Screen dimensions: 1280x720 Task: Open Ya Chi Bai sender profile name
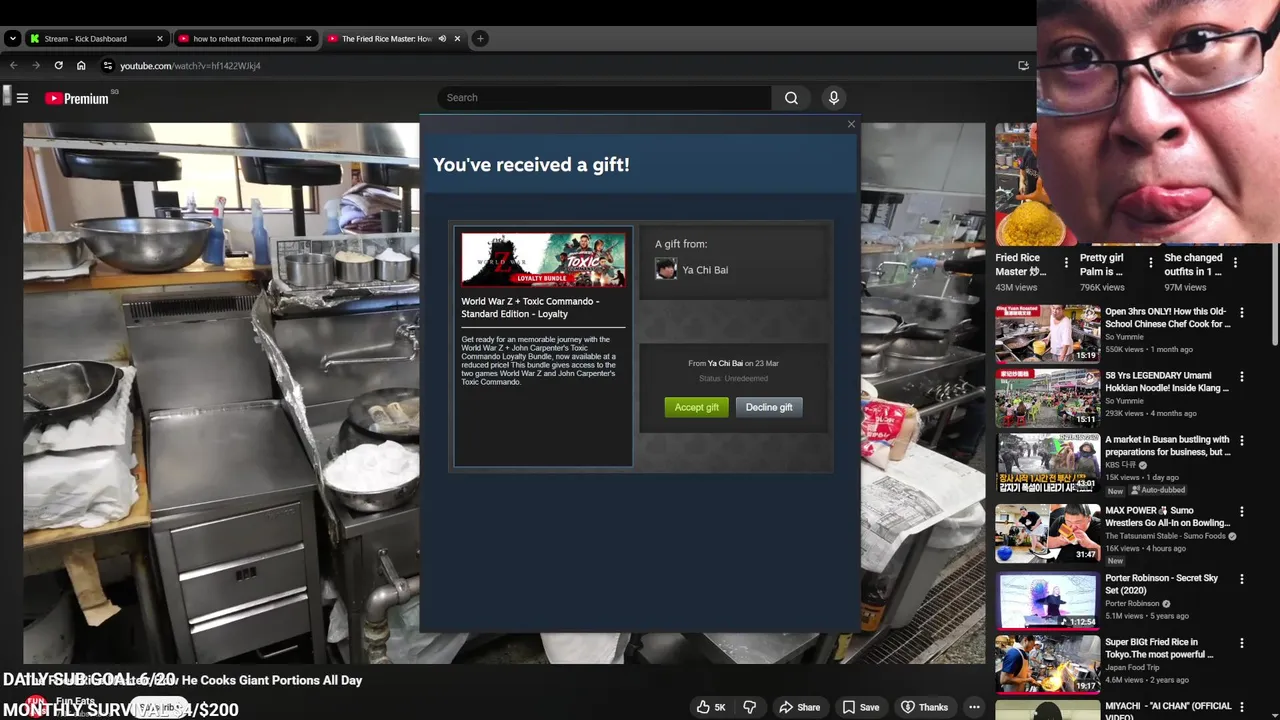point(705,270)
